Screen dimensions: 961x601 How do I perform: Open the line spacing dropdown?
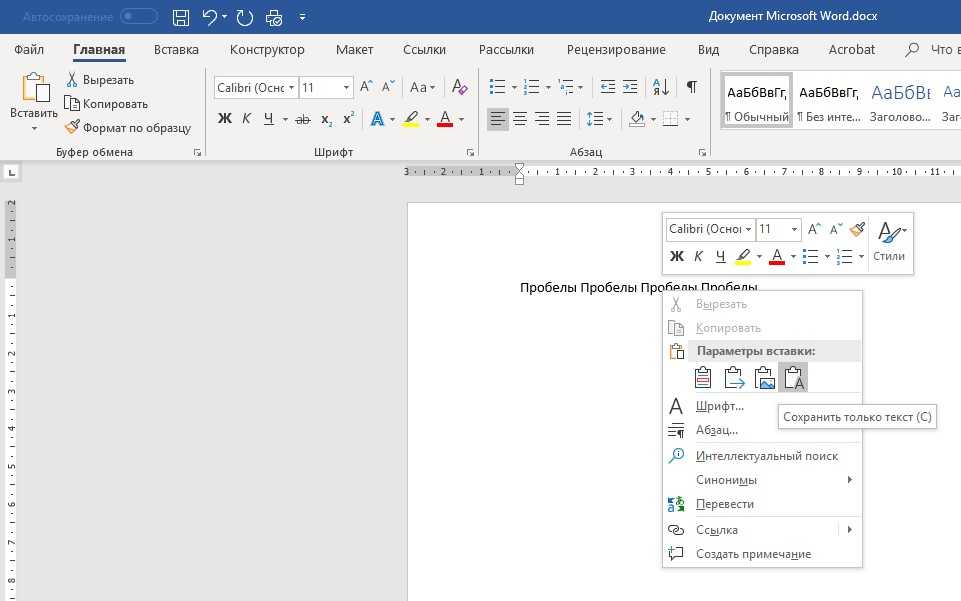(599, 119)
